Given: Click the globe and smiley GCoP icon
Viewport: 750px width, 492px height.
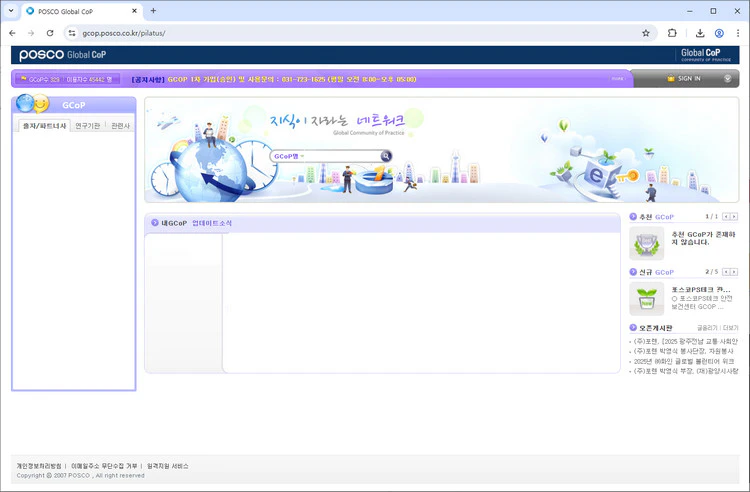Looking at the screenshot, I should tap(33, 103).
